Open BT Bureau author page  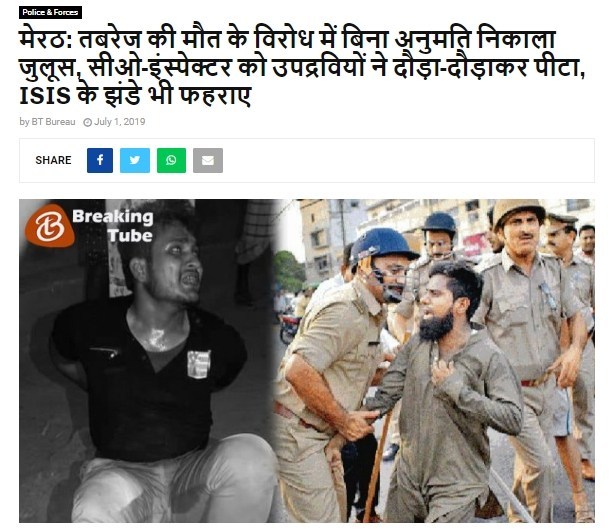(x=53, y=122)
